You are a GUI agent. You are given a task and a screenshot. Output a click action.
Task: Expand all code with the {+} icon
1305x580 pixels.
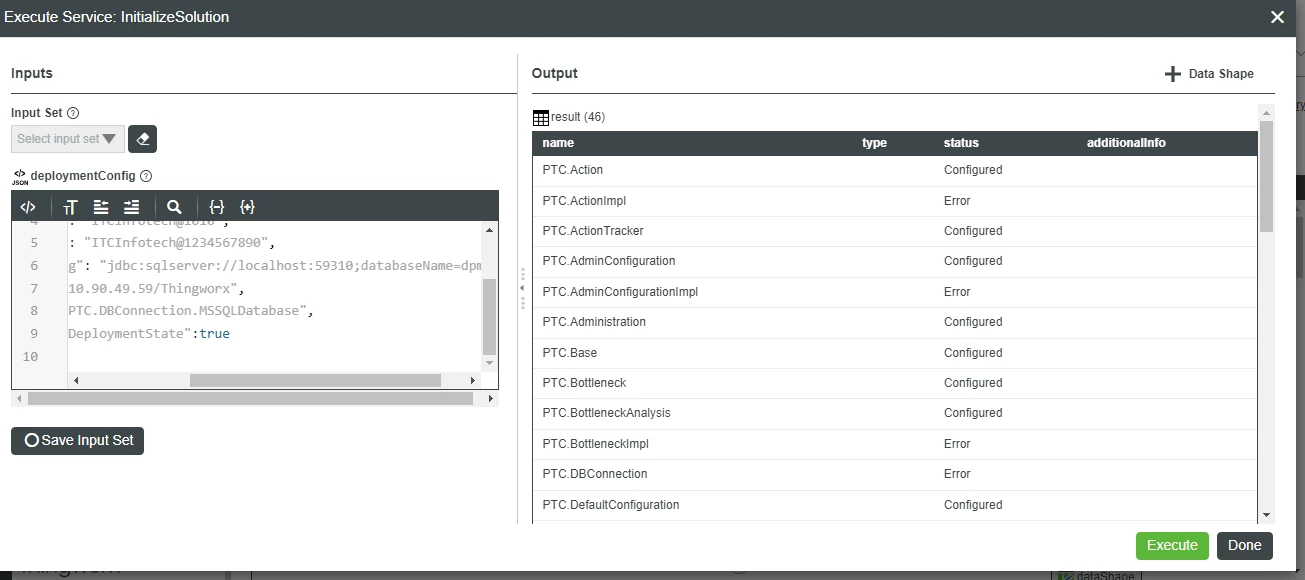pyautogui.click(x=248, y=207)
